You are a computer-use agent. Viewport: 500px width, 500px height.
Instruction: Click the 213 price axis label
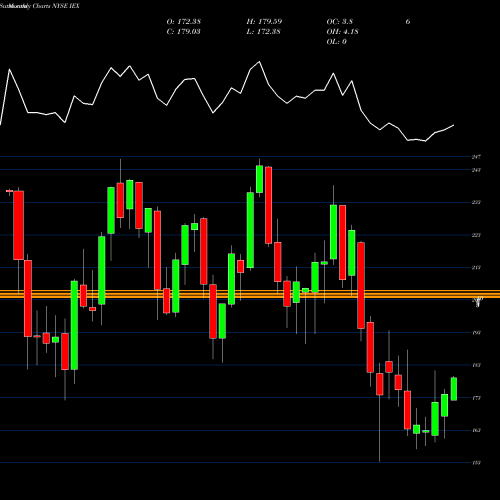(476, 267)
